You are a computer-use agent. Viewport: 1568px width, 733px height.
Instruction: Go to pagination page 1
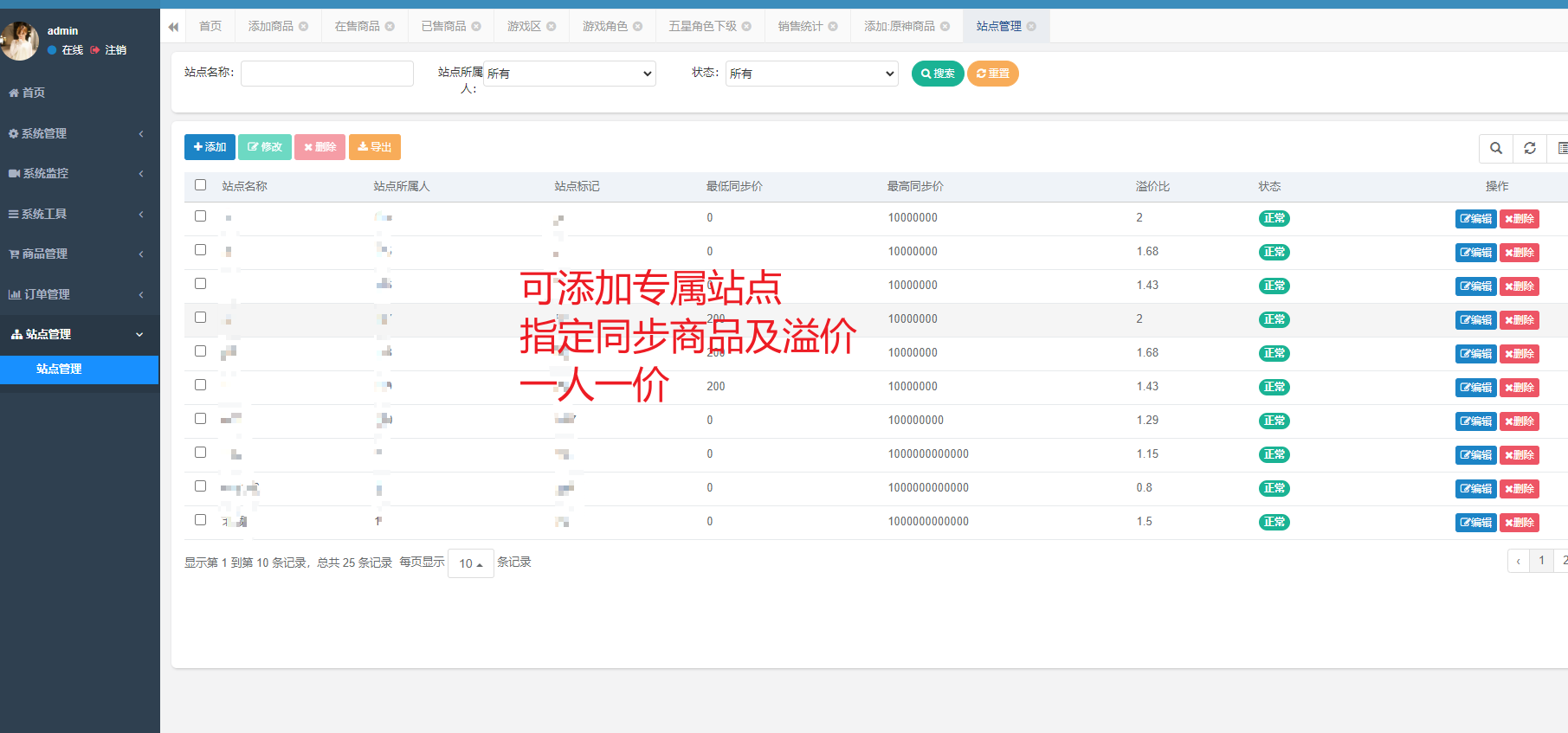pyautogui.click(x=1541, y=561)
